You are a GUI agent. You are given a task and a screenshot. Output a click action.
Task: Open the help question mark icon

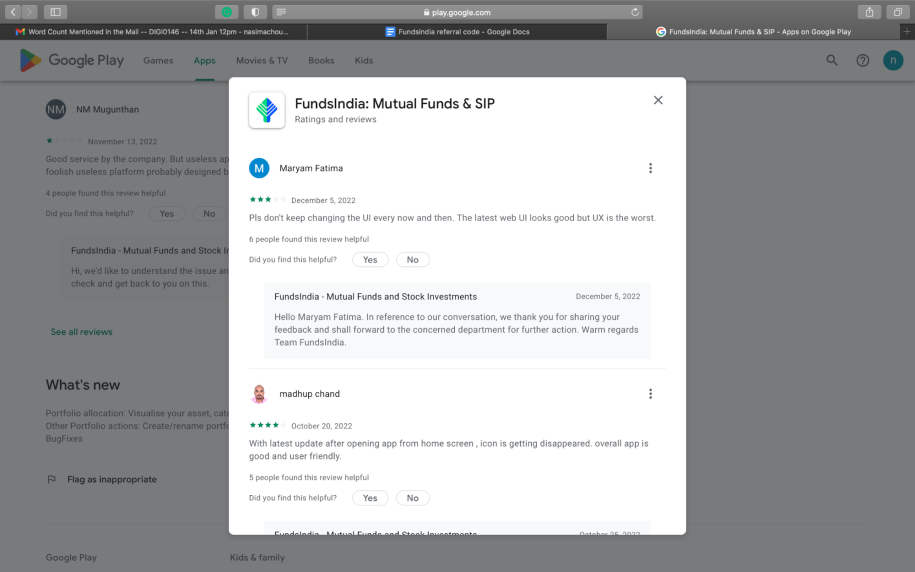click(x=862, y=60)
